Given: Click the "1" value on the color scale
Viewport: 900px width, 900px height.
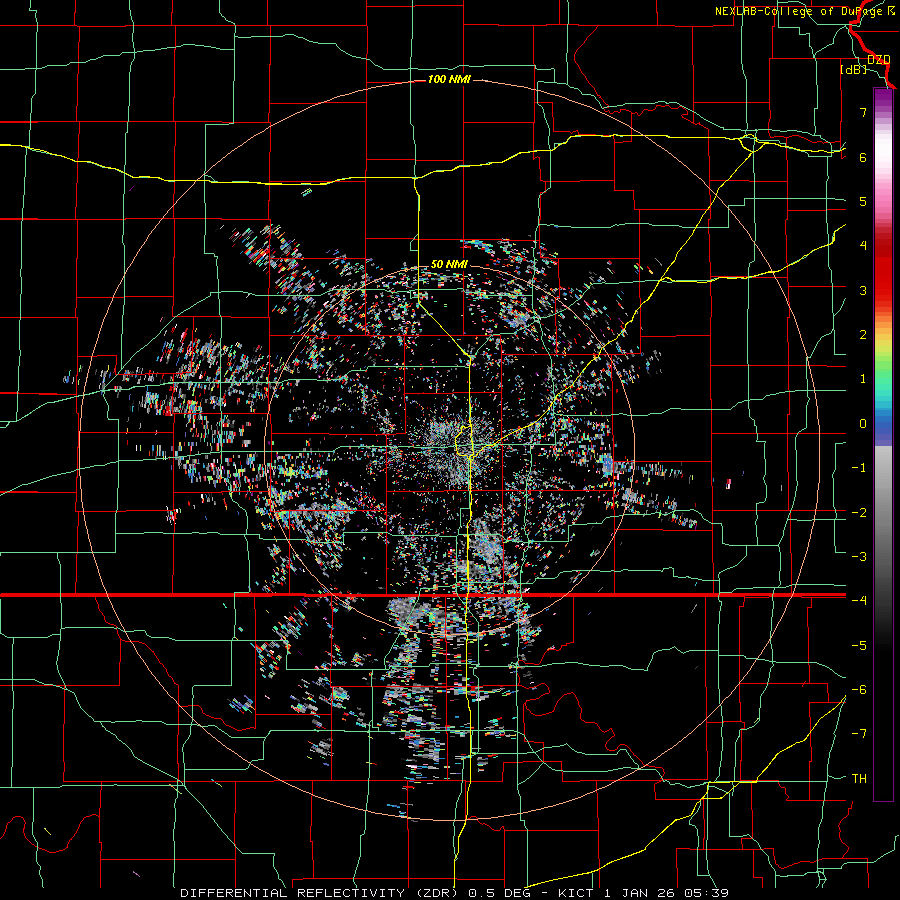Looking at the screenshot, I should (863, 379).
